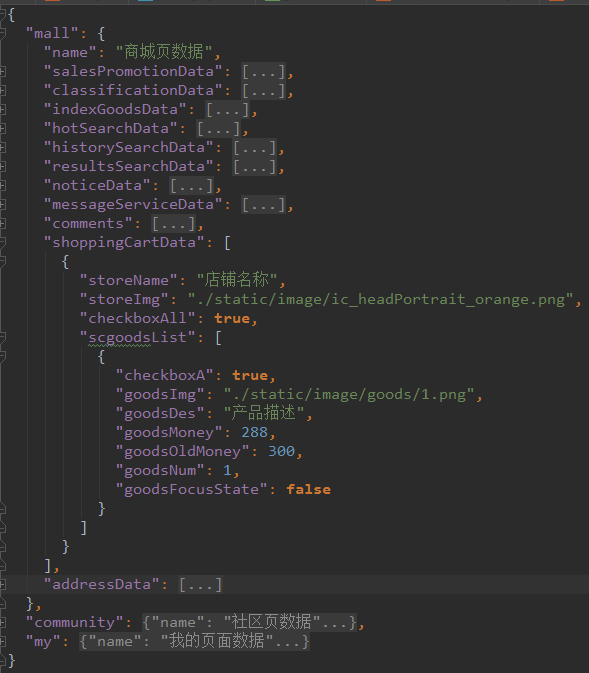
Task: Click the gutter plus marker beside comments
Action: tap(3, 224)
